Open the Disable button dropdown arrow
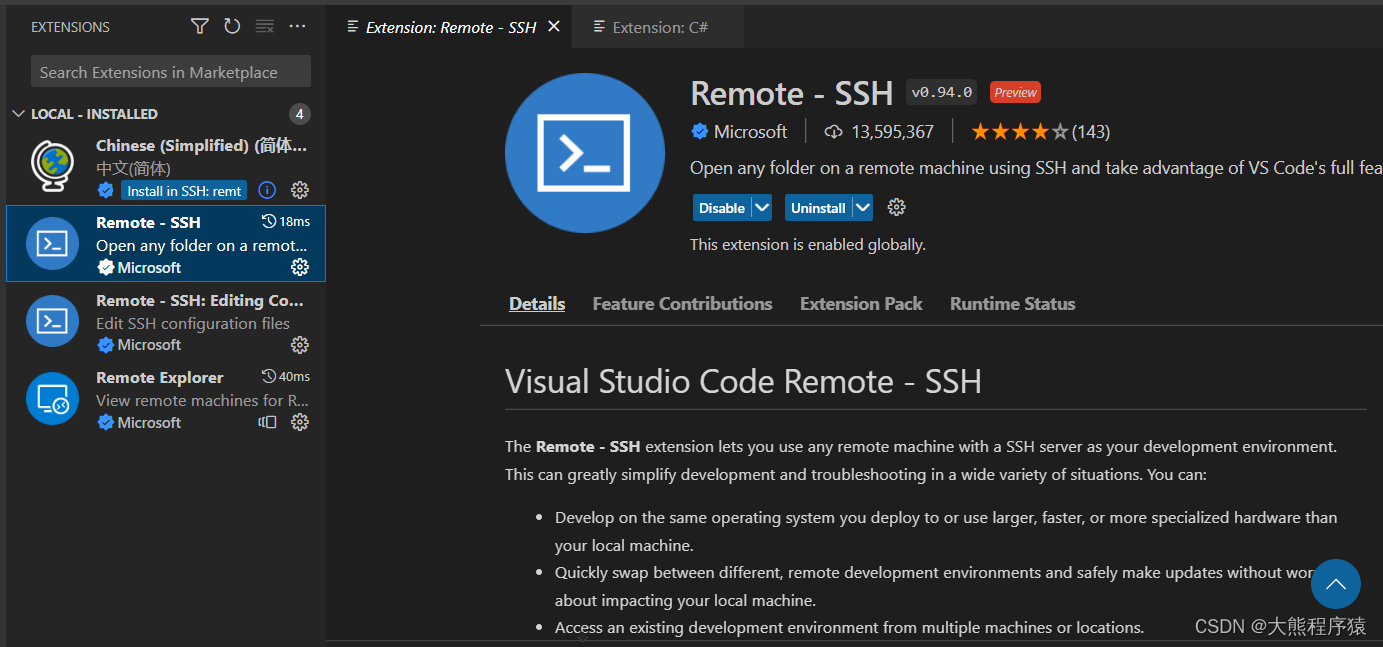This screenshot has height=647, width=1383. (762, 207)
